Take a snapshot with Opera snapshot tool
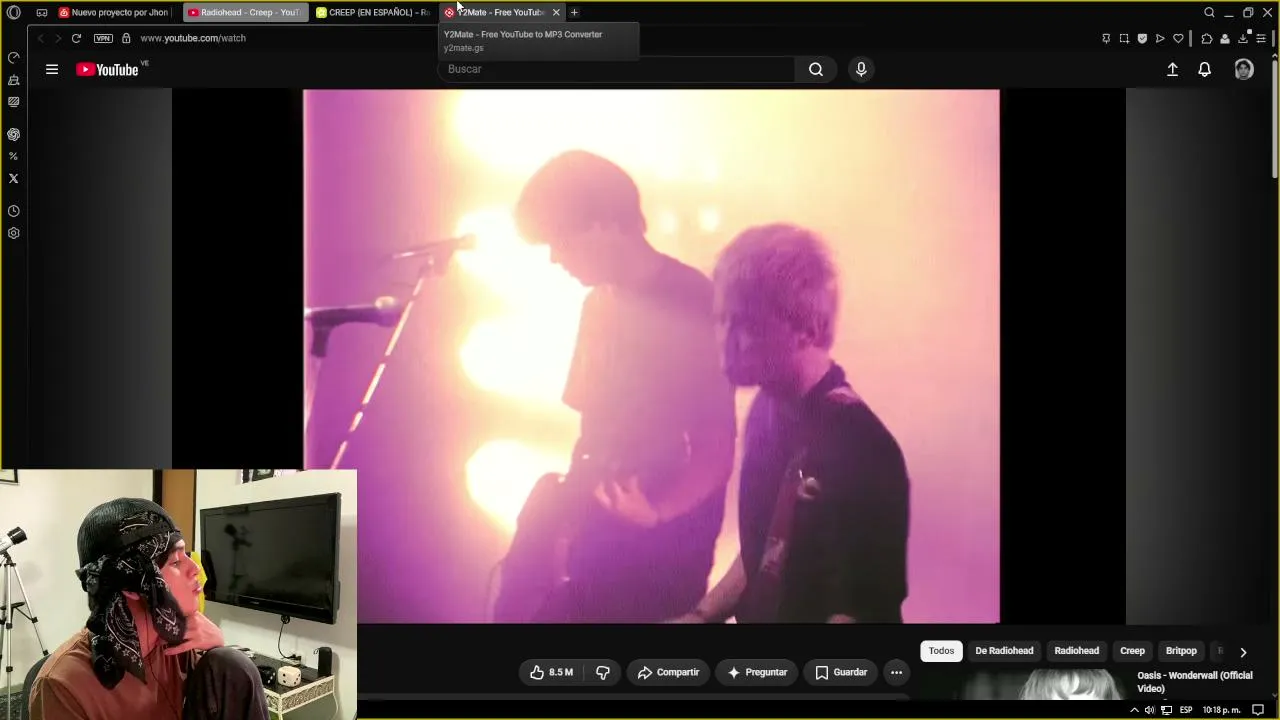Image resolution: width=1280 pixels, height=720 pixels. click(1124, 38)
